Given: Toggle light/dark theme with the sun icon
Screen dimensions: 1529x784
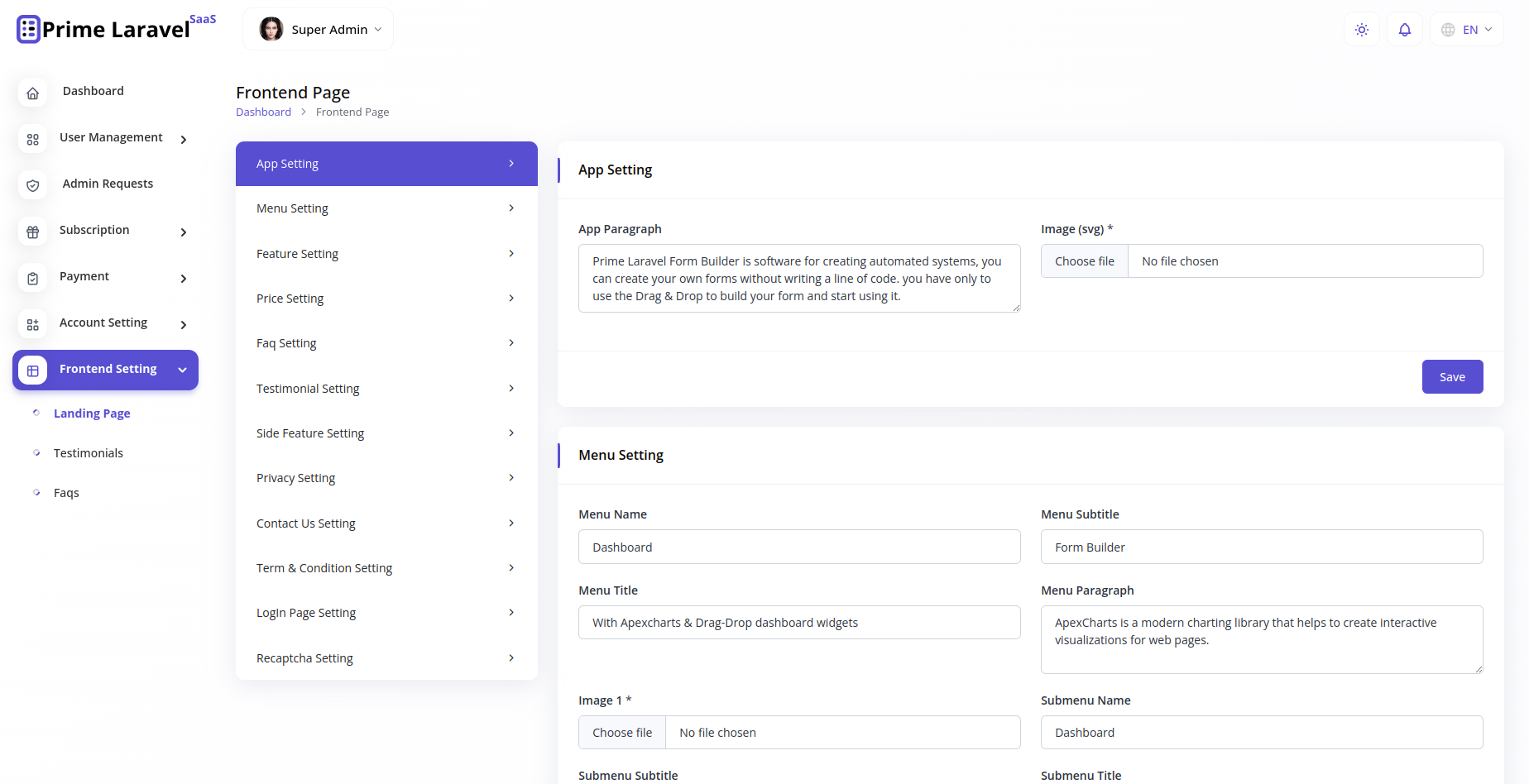Looking at the screenshot, I should pyautogui.click(x=1361, y=29).
